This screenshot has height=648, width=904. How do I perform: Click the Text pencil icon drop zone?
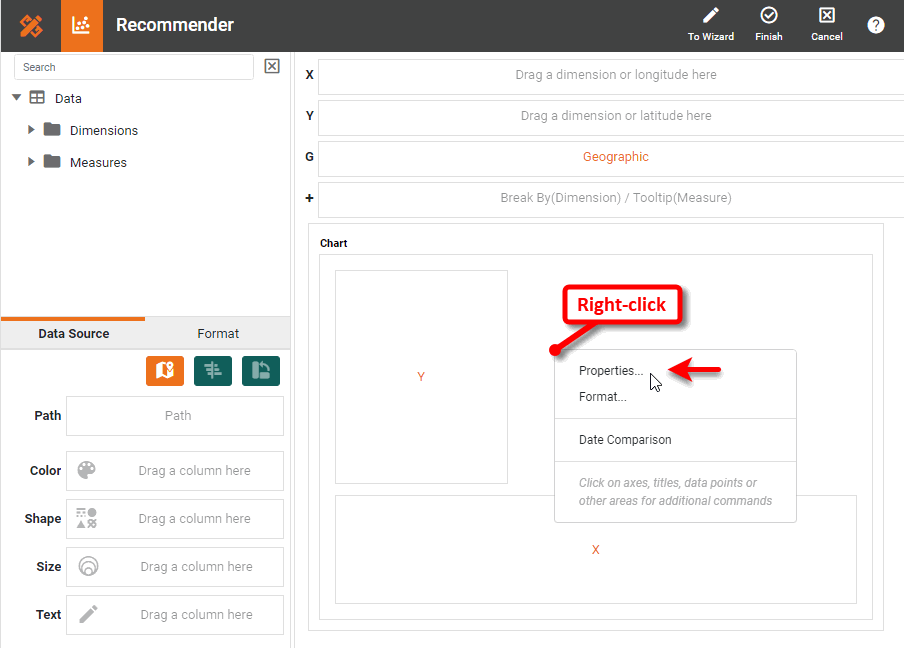(x=90, y=614)
